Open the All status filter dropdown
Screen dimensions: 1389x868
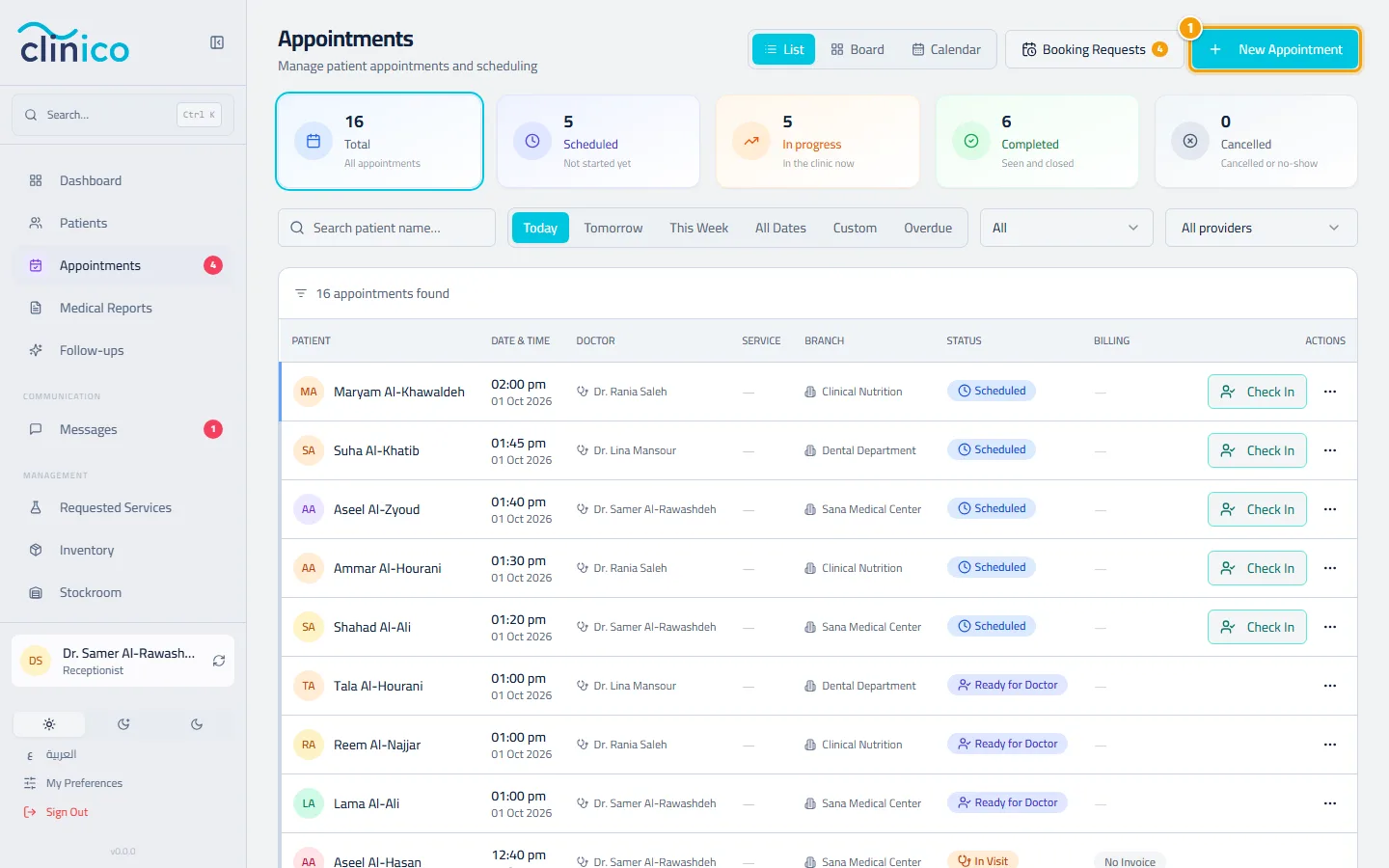pyautogui.click(x=1067, y=228)
